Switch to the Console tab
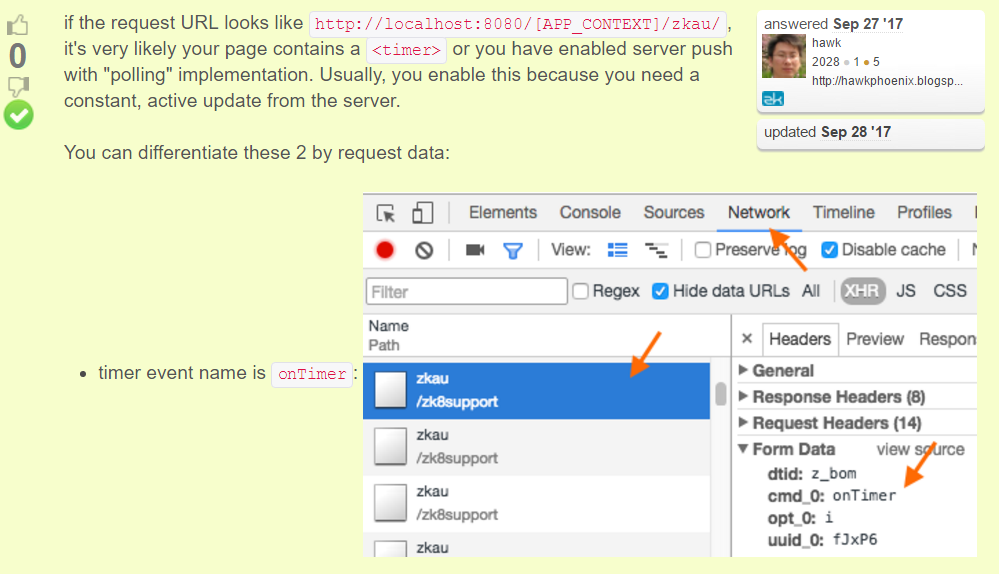 coord(590,213)
